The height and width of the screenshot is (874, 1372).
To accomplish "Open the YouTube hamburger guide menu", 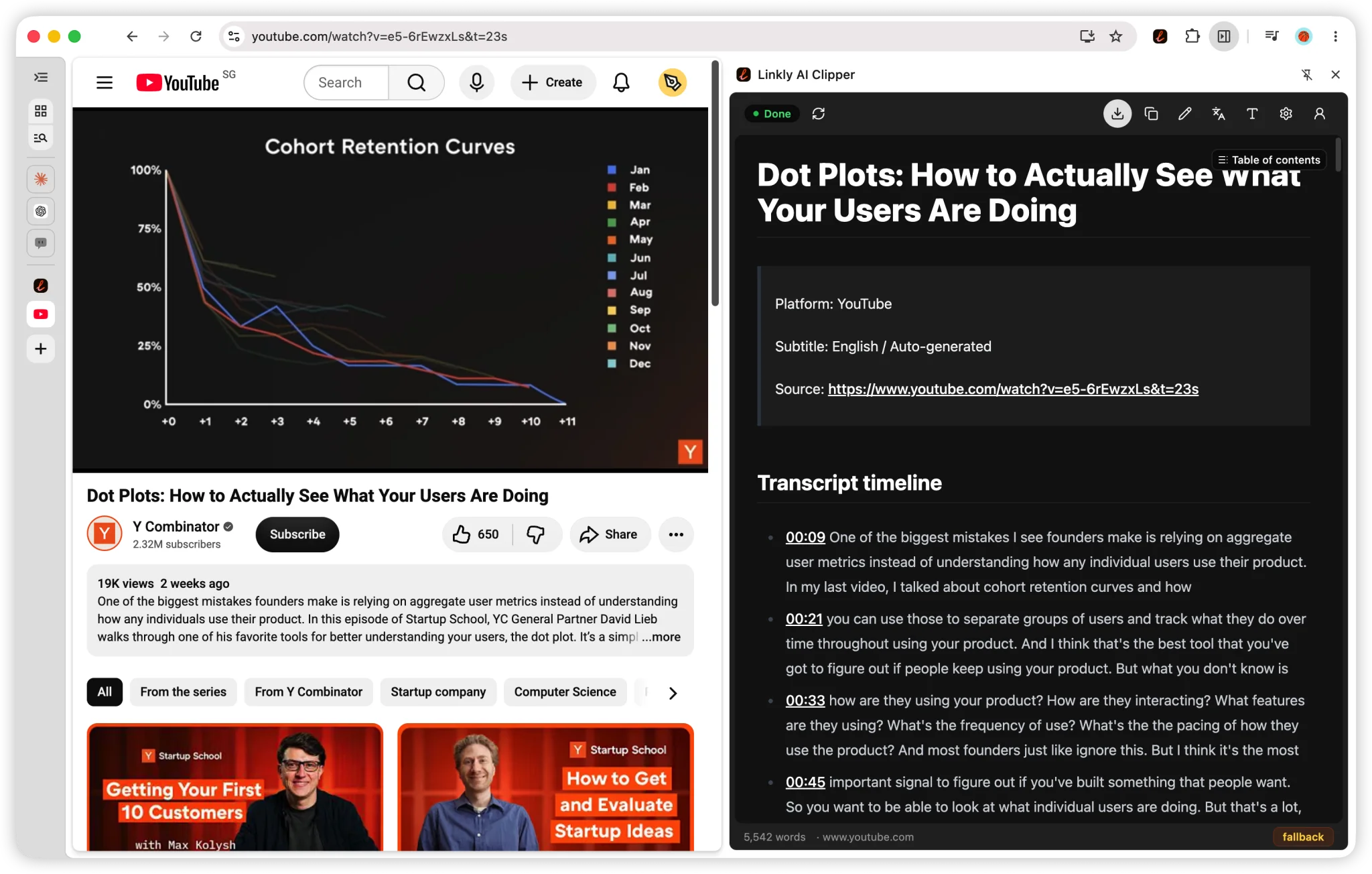I will coord(105,82).
